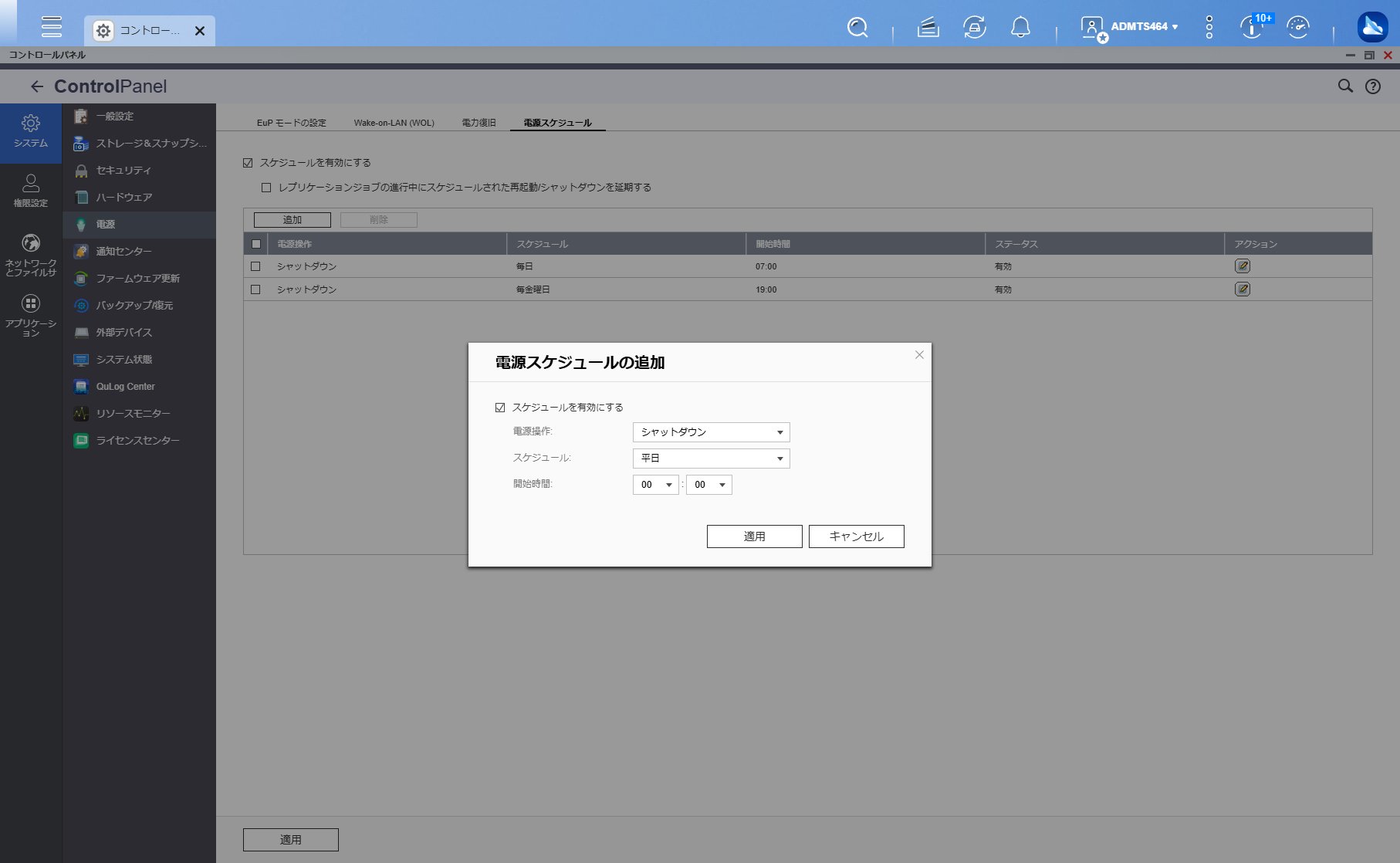The height and width of the screenshot is (863, 1400).
Task: Click the search magnifier in top bar
Action: (857, 28)
